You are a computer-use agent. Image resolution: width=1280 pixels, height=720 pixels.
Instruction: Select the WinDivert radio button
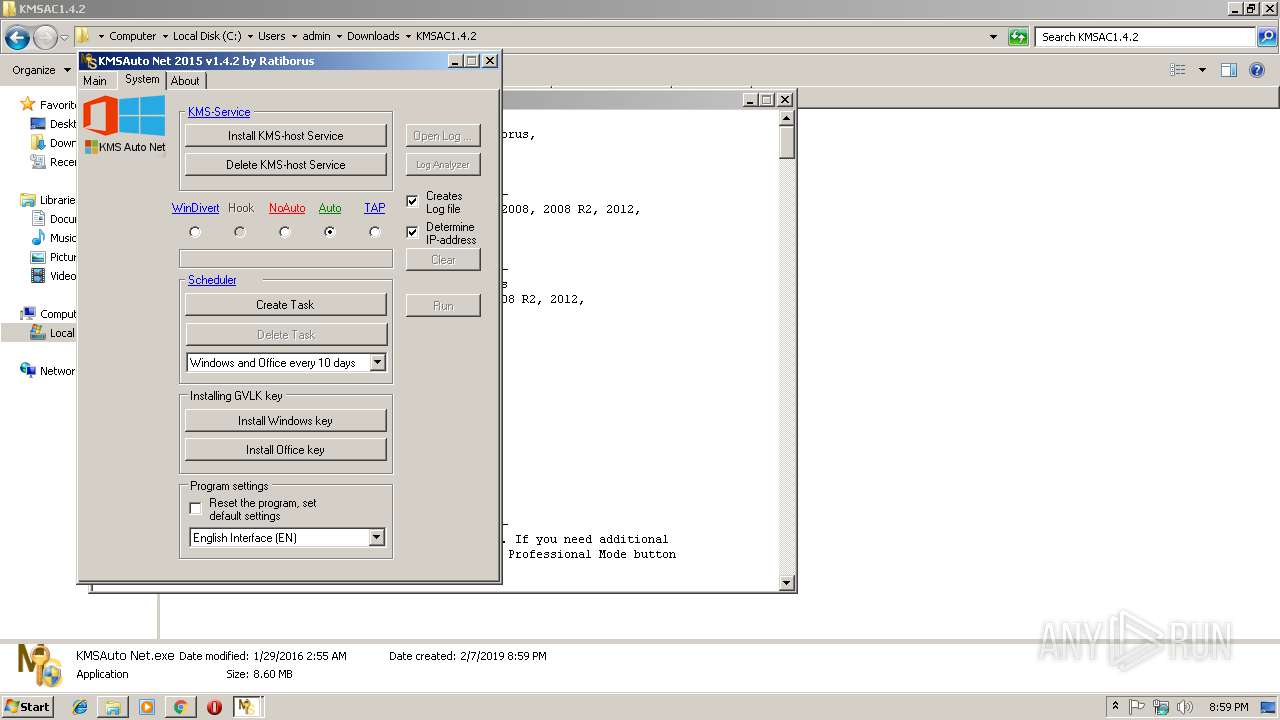tap(195, 232)
